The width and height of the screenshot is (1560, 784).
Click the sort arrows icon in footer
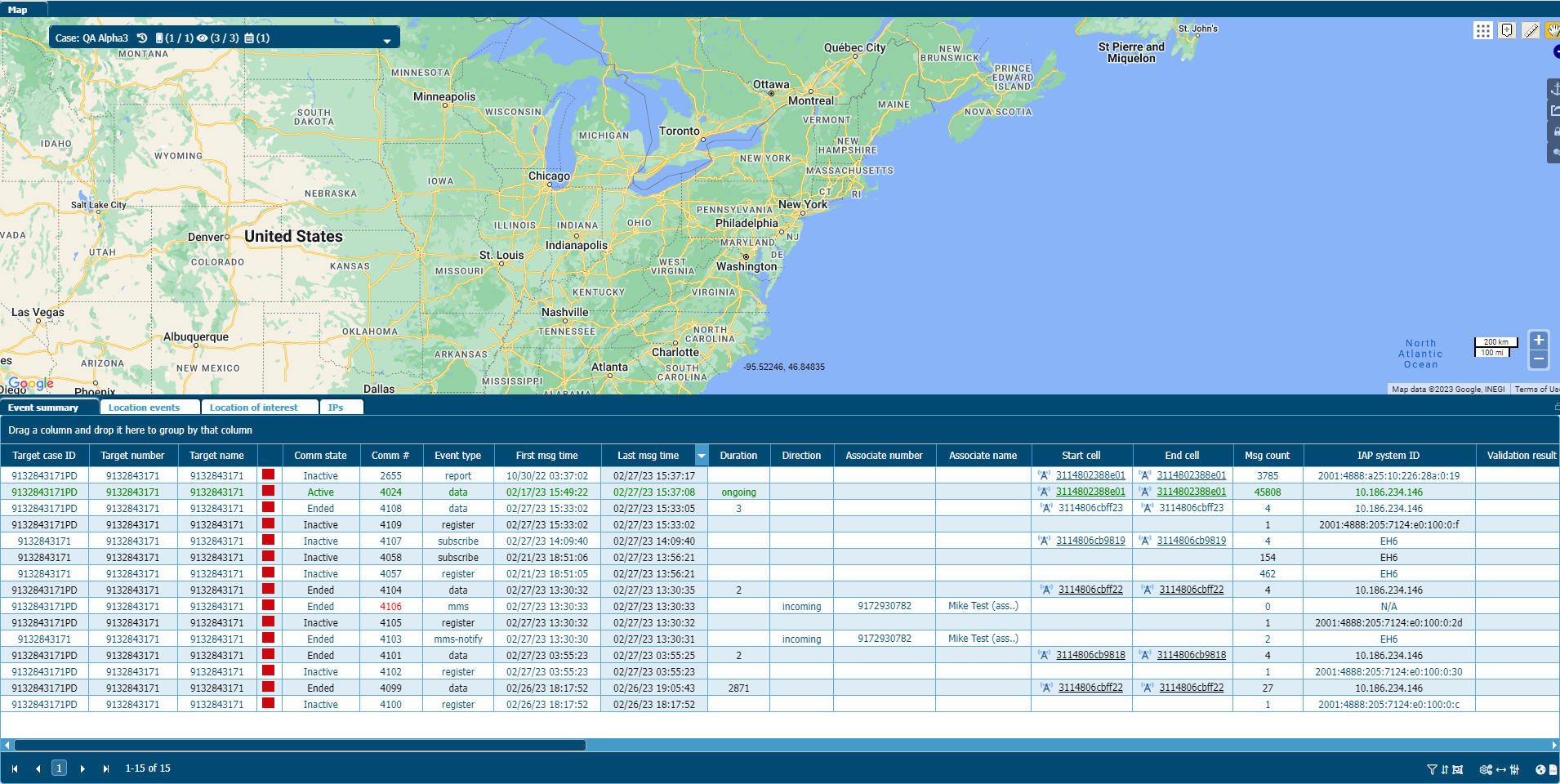[x=1445, y=769]
